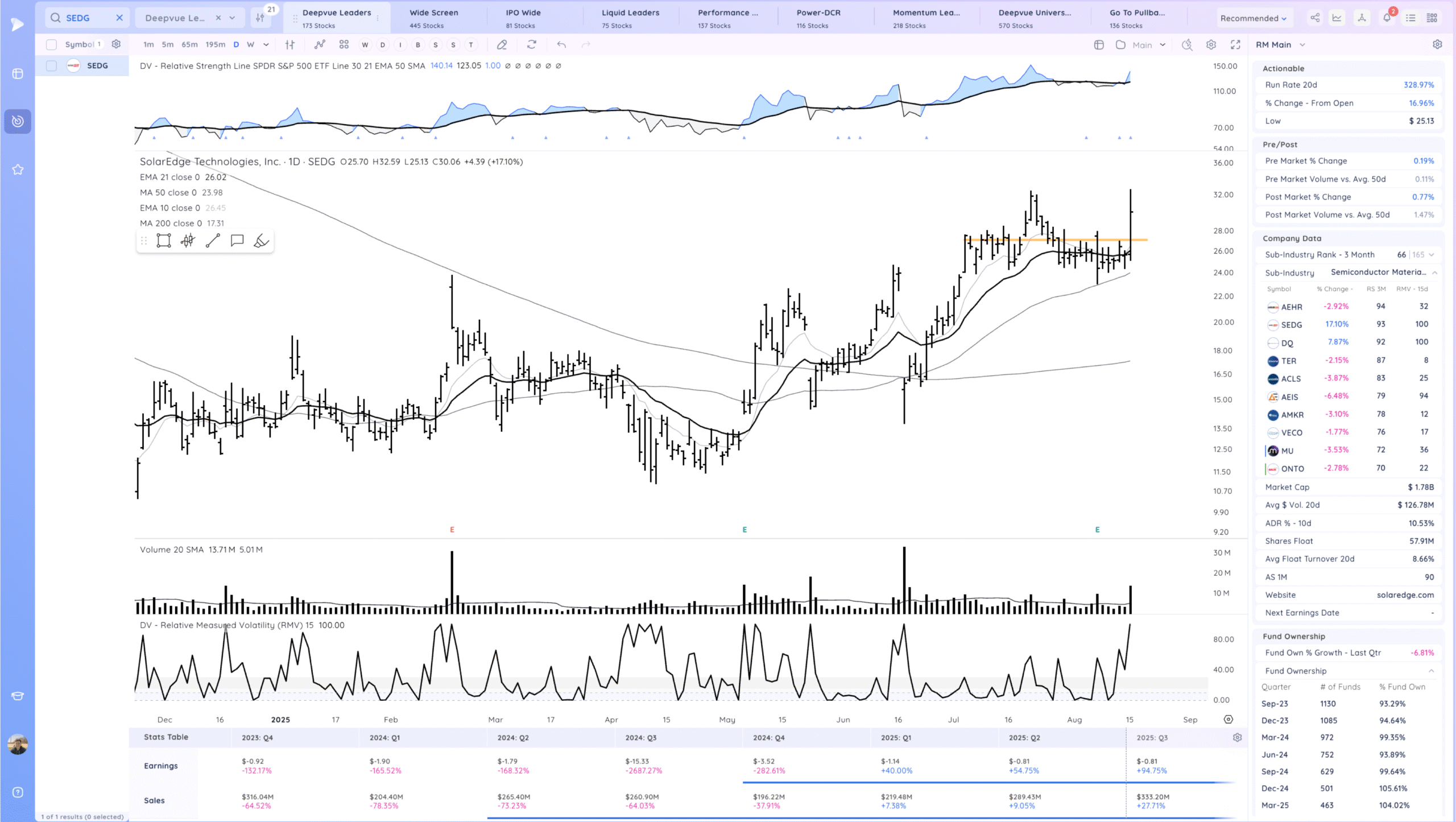
Task: Open the timeframe interval dropdown arrow
Action: click(x=266, y=44)
